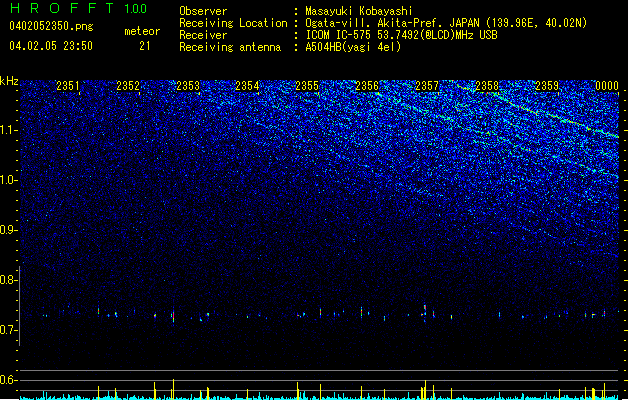
Task: Click the Receiving Location field label
Action: (233, 23)
